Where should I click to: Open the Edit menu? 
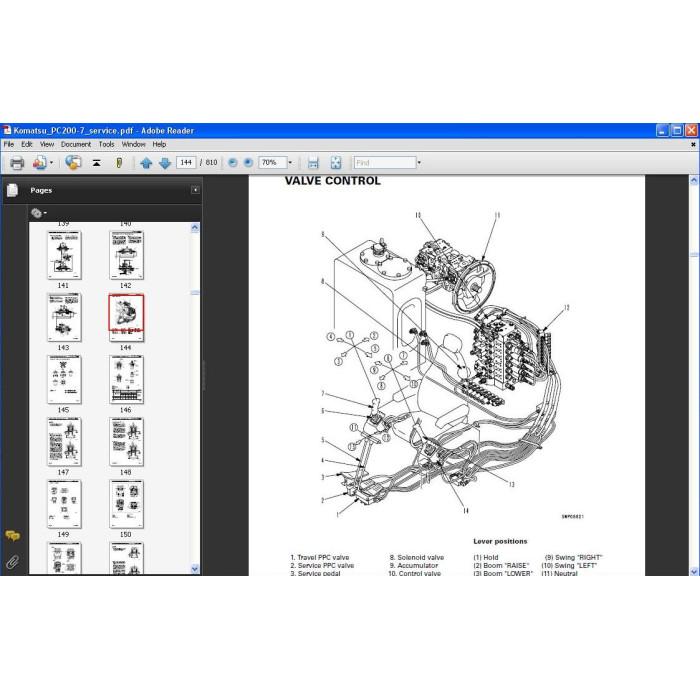coord(27,144)
